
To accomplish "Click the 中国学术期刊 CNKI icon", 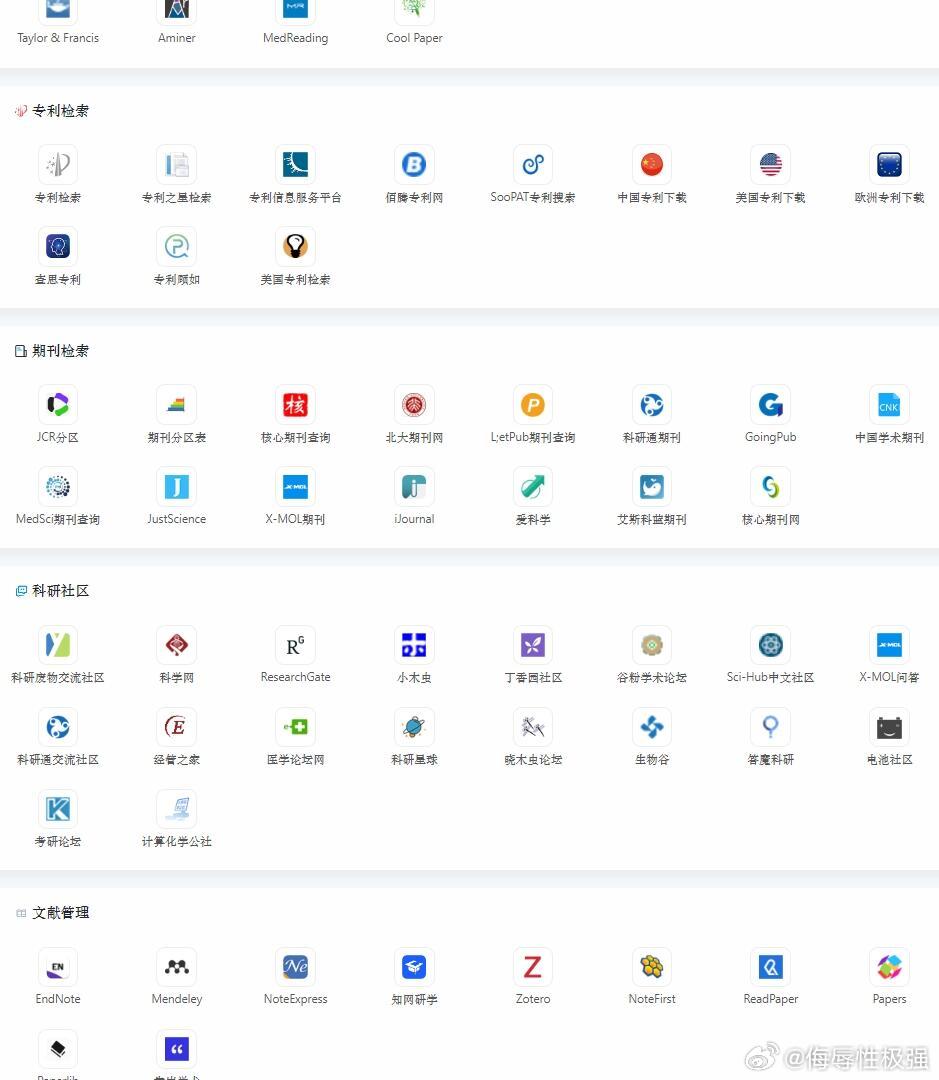I will 889,404.
